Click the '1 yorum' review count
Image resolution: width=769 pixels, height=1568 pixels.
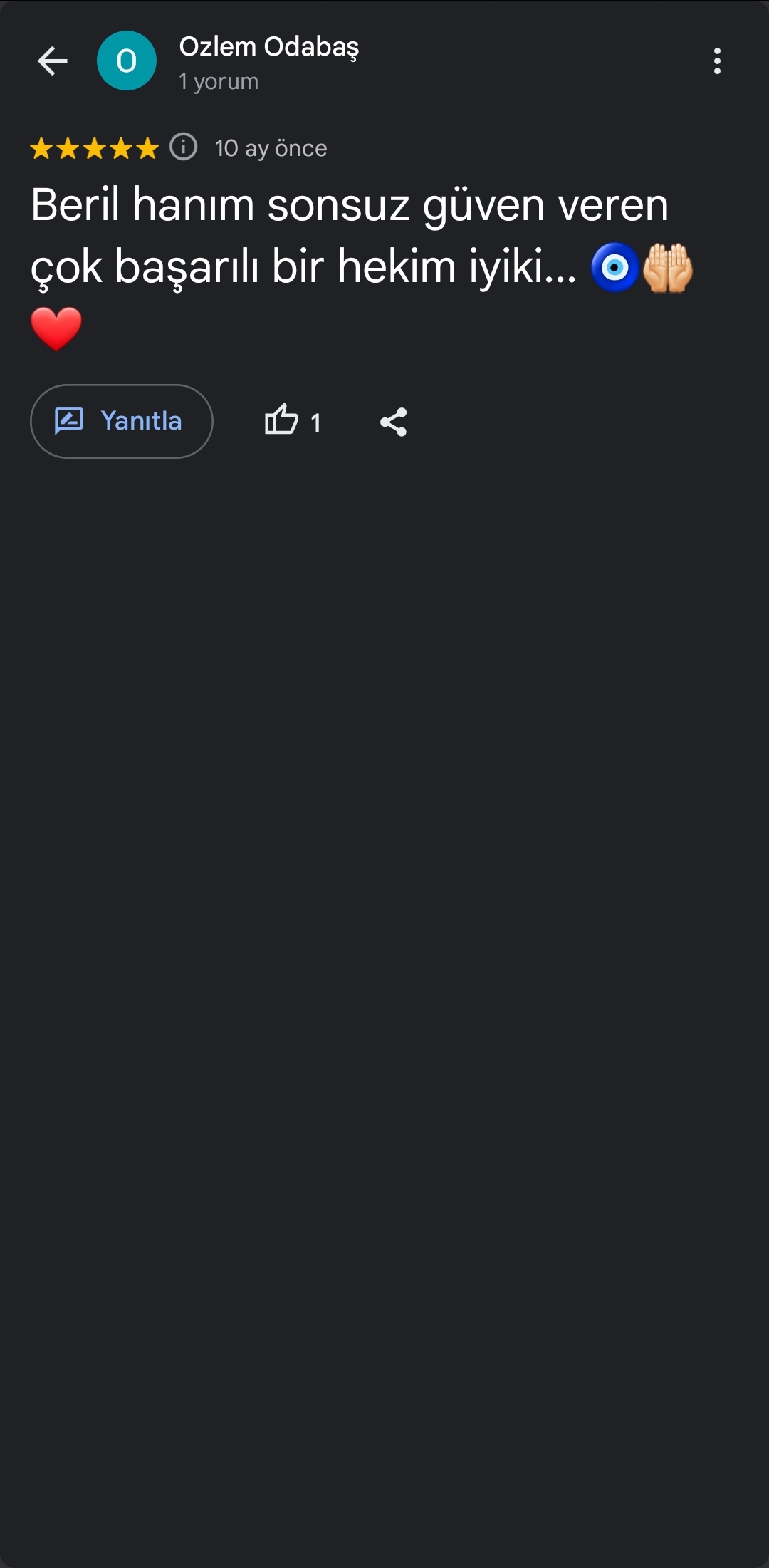coord(219,81)
